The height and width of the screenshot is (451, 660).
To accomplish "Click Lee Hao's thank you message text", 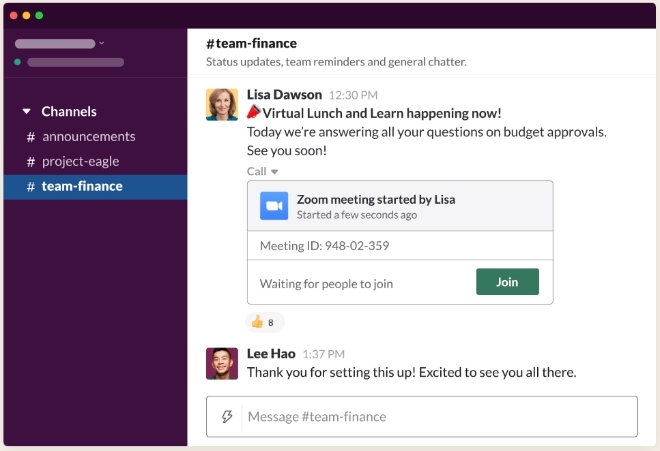I will (x=412, y=373).
